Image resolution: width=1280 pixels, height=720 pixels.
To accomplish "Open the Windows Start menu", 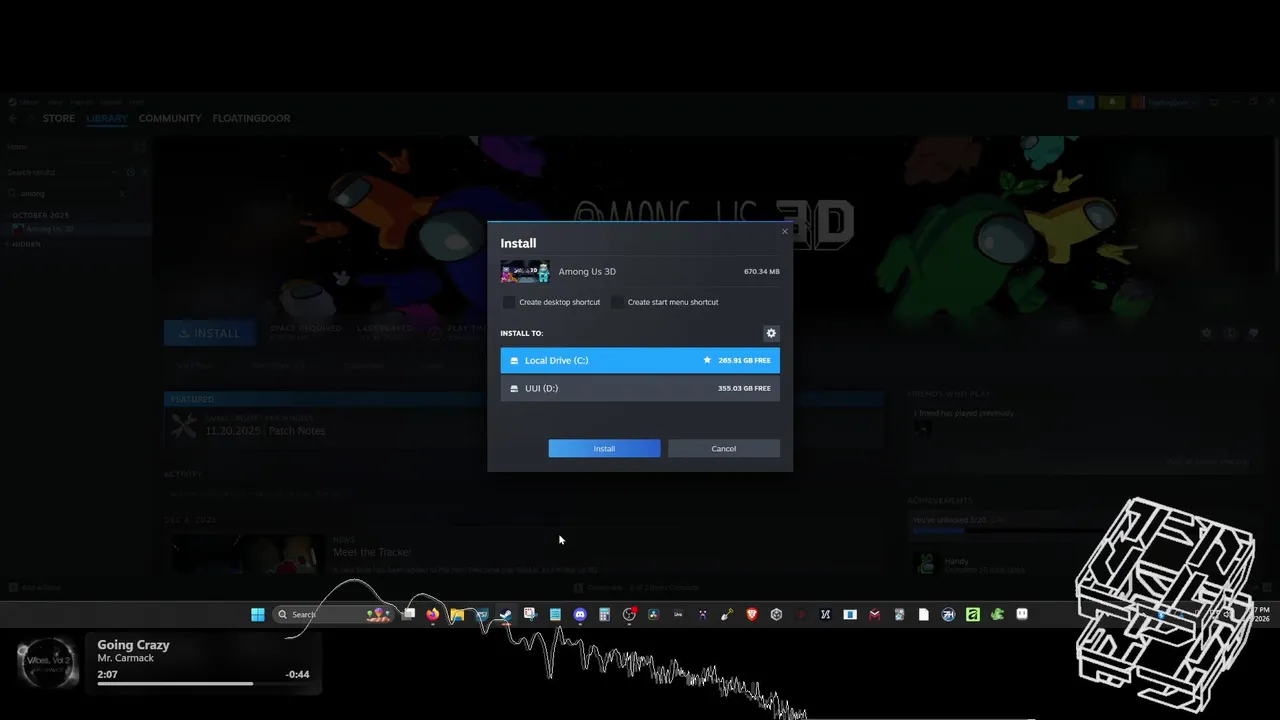I will coord(258,614).
